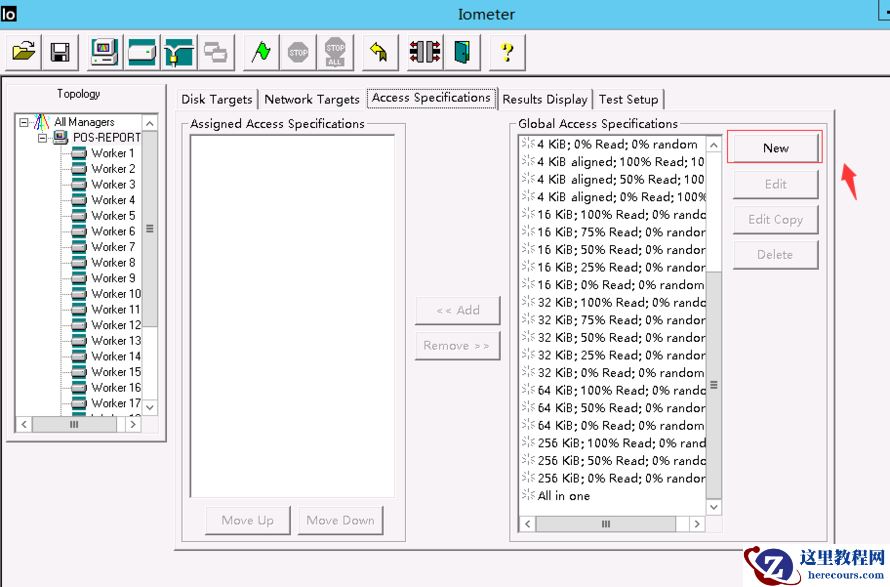Click the Move Down button
The image size is (890, 587).
(x=341, y=521)
